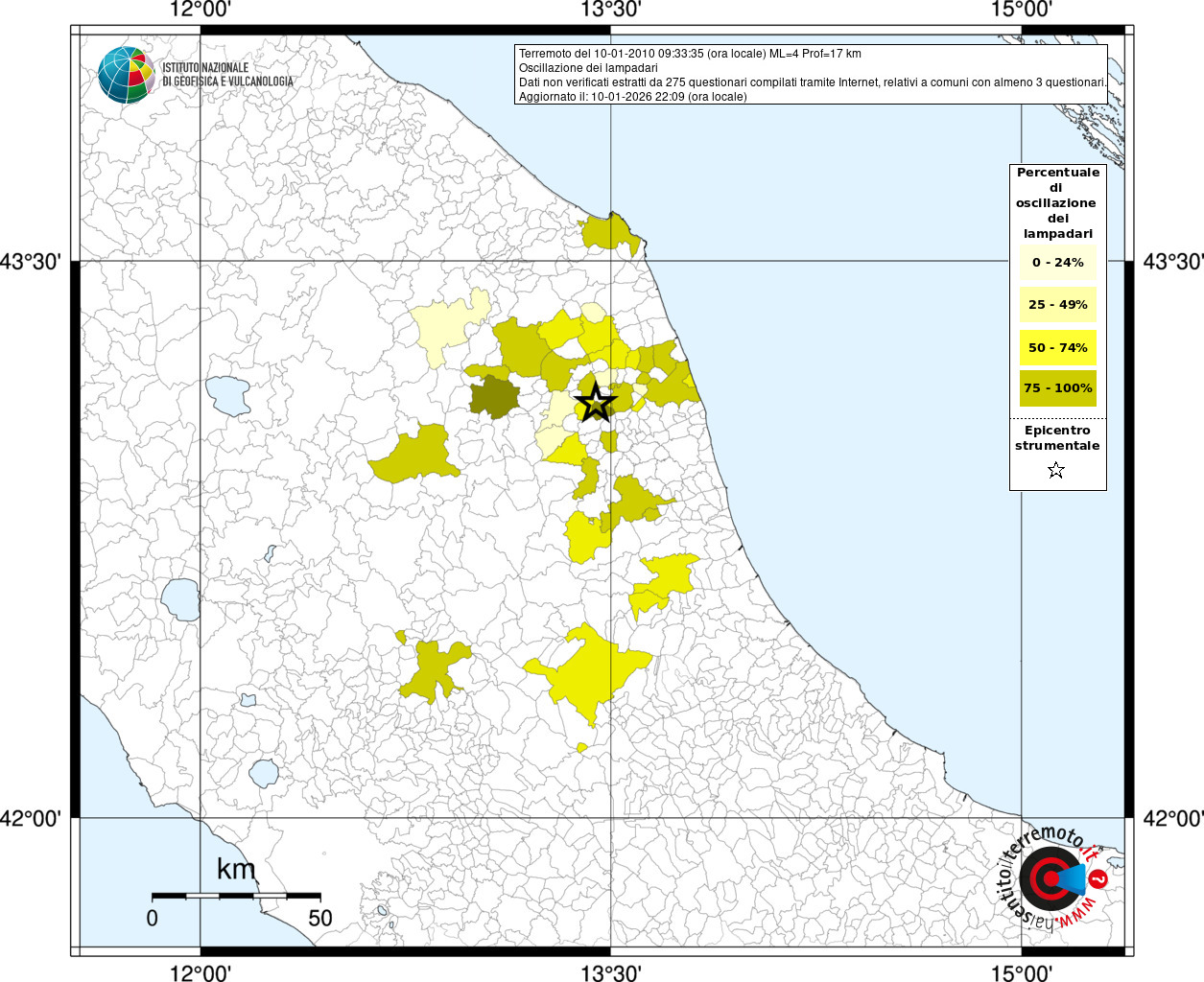Click the blue Lake Trasimeno shape
The image size is (1204, 982).
pyautogui.click(x=227, y=395)
